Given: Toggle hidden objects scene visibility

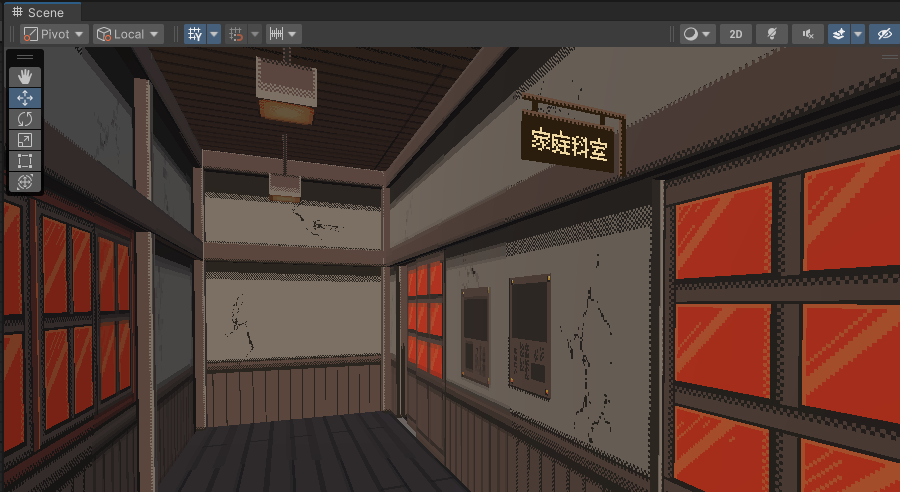Looking at the screenshot, I should [x=883, y=34].
